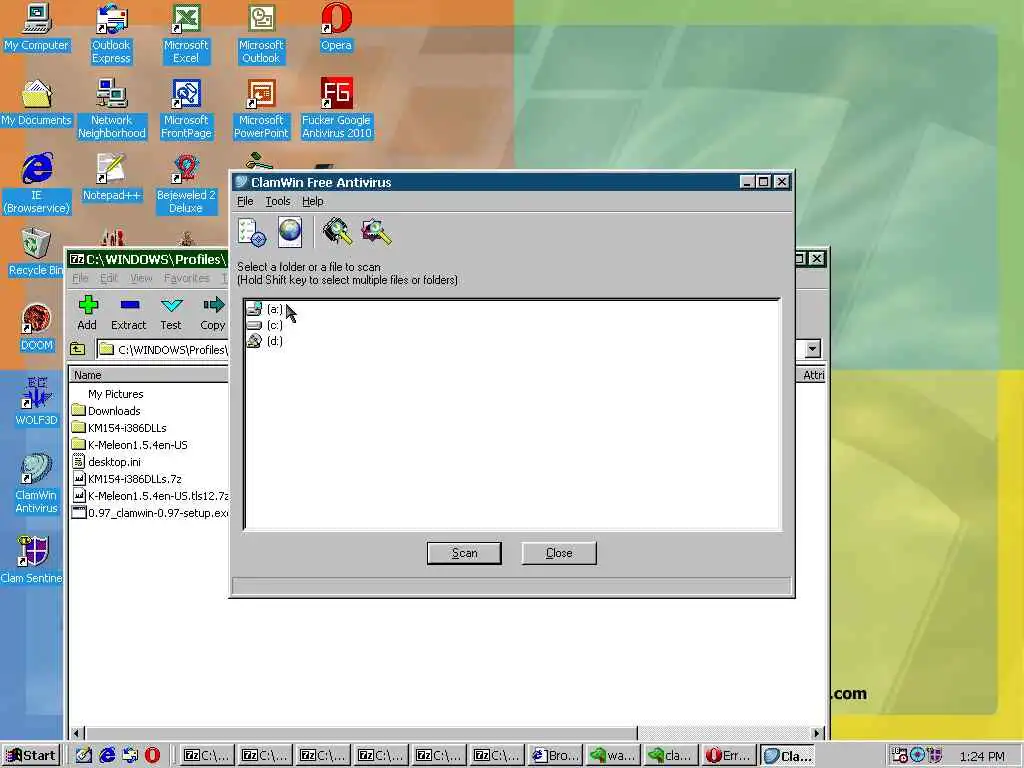
Task: Open 7-Zip Favorites menu
Action: coord(187,278)
